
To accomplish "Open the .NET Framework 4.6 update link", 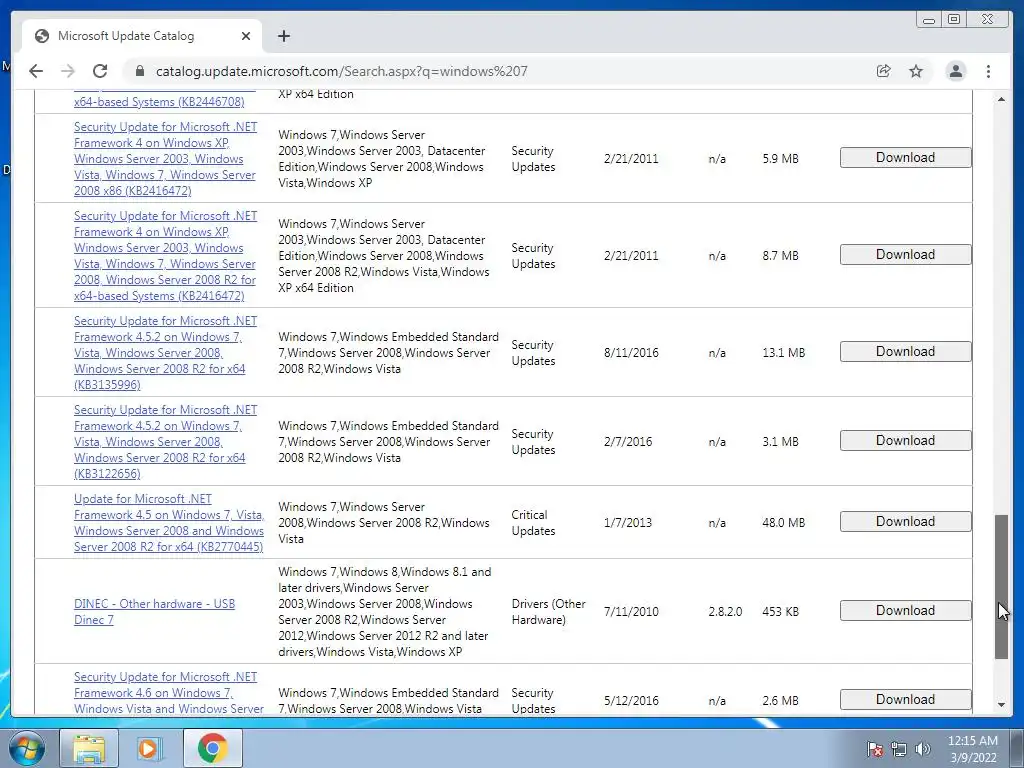I will 168,692.
